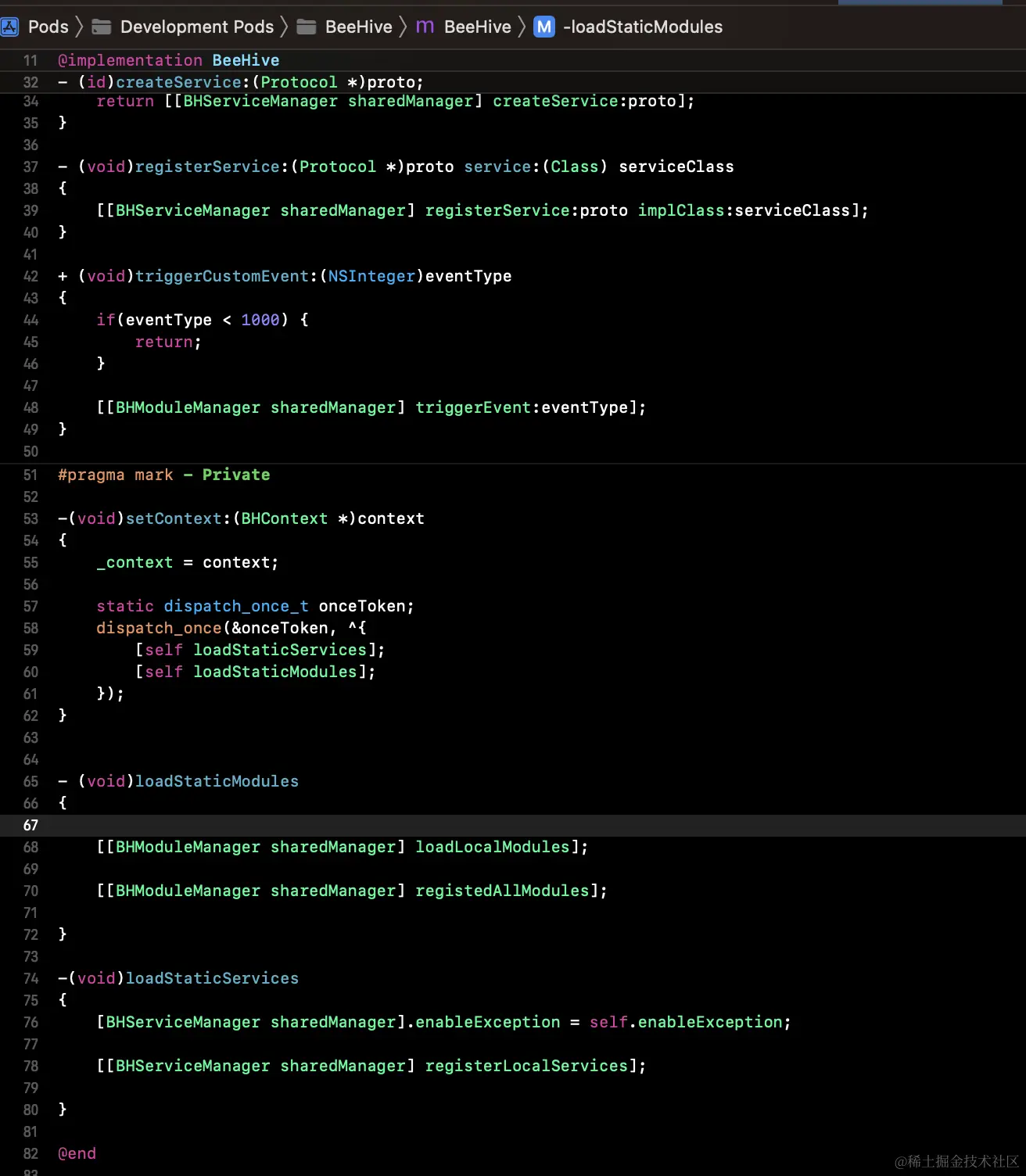Image resolution: width=1026 pixels, height=1176 pixels.
Task: Click 'implClass:serviceClass' argument
Action: point(744,210)
